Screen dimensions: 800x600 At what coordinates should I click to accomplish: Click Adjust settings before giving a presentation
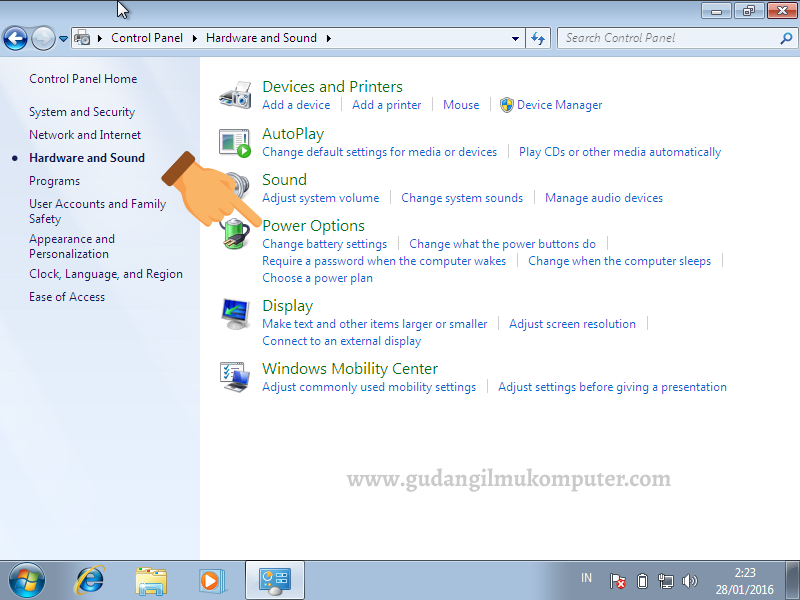(x=612, y=387)
